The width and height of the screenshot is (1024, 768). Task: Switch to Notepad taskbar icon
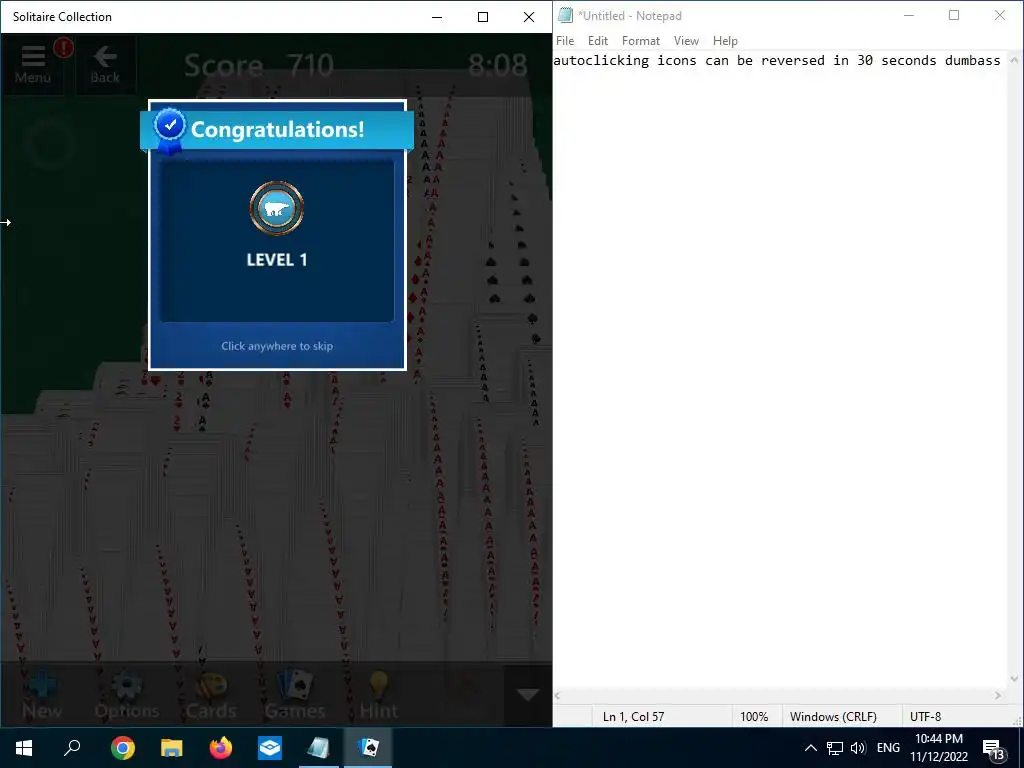pos(319,748)
